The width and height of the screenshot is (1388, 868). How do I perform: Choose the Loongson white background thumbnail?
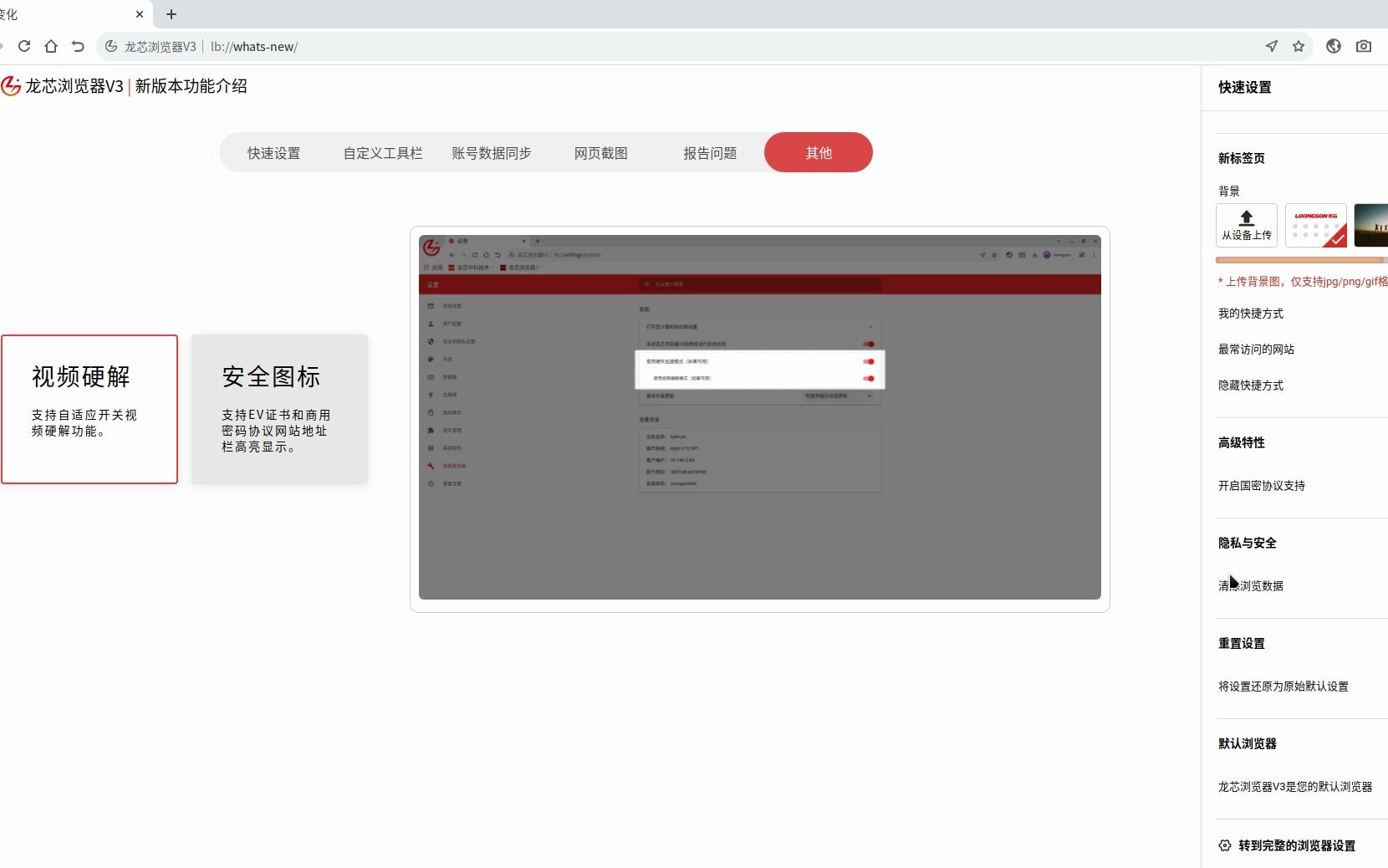coord(1316,225)
